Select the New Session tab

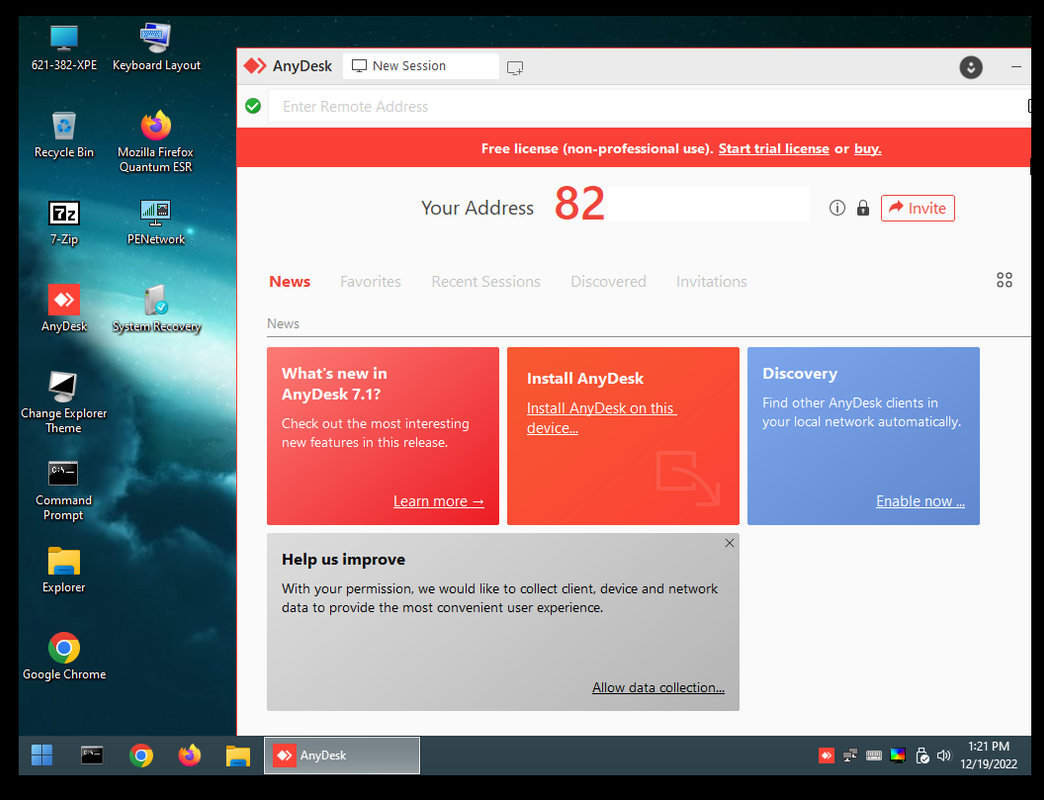pyautogui.click(x=421, y=66)
